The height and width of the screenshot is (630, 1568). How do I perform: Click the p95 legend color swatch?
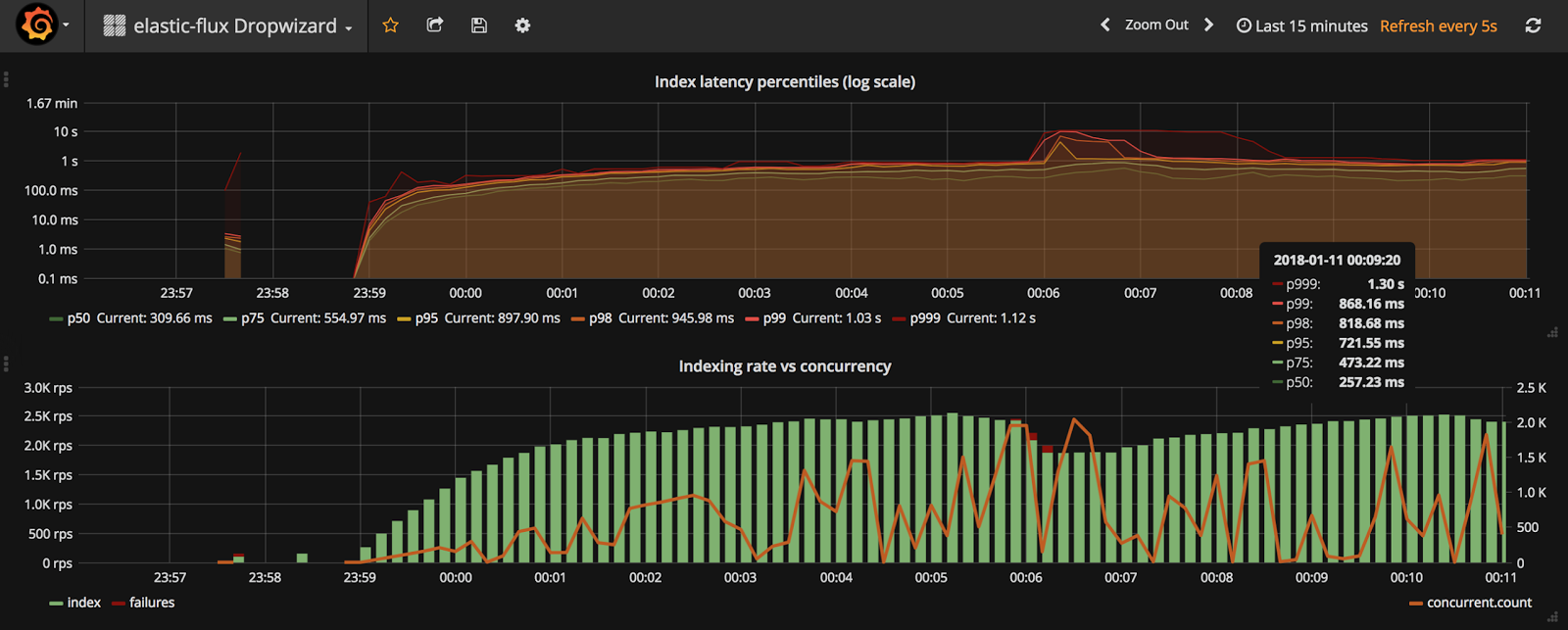tap(404, 318)
